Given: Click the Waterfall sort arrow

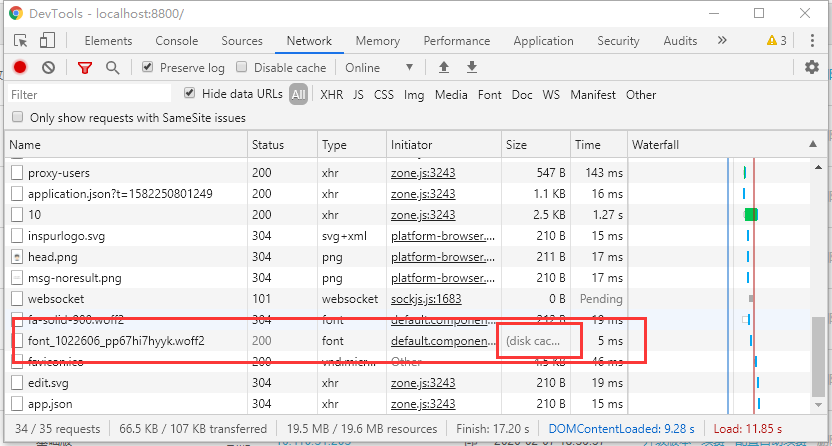Looking at the screenshot, I should (x=813, y=144).
